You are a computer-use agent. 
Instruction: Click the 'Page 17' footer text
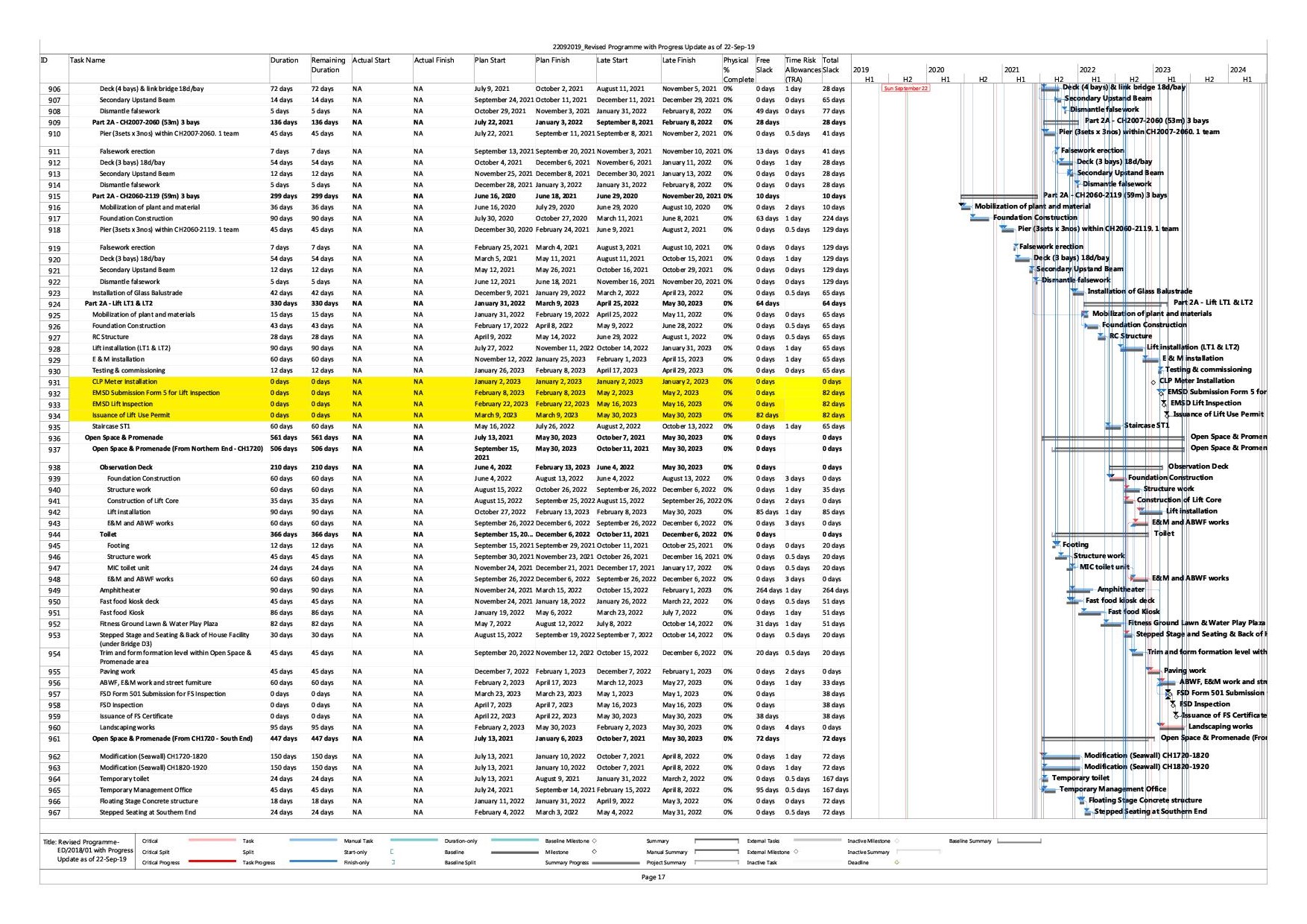pyautogui.click(x=653, y=877)
